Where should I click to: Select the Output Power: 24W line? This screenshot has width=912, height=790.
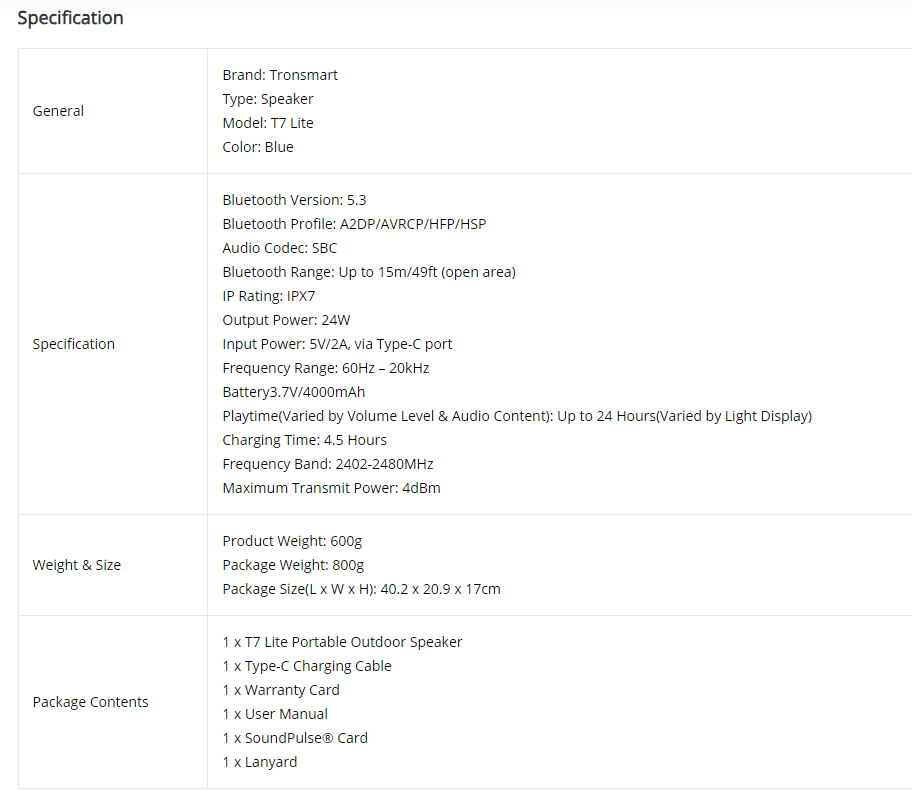286,320
